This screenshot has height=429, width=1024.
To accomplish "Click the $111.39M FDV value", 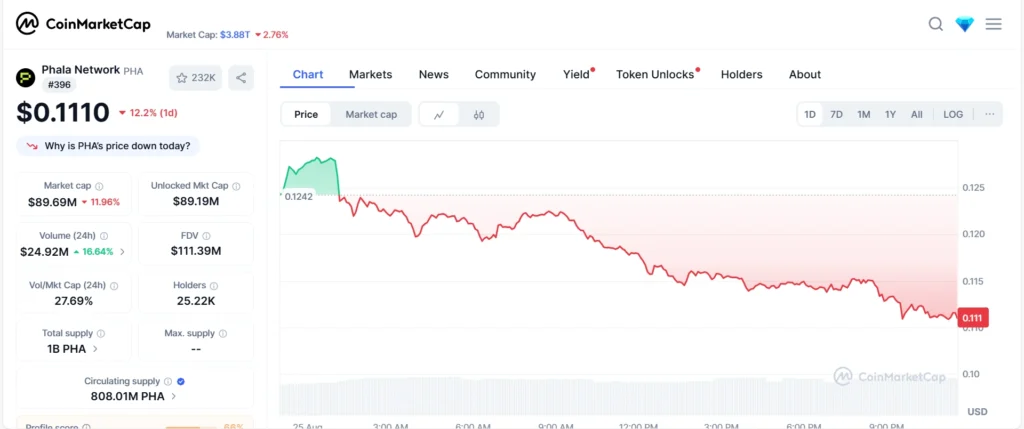I will 196,251.
